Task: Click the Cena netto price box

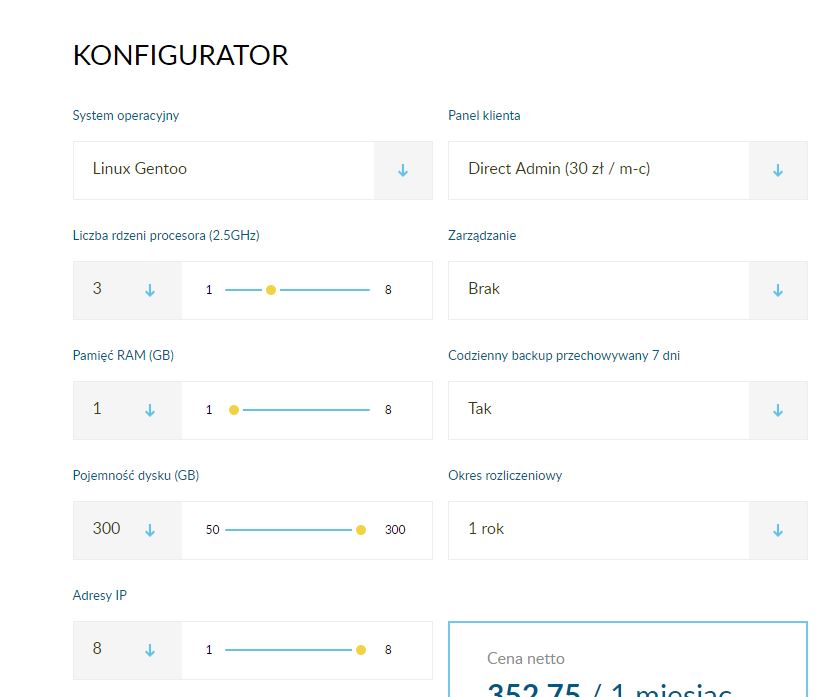Action: click(x=627, y=662)
